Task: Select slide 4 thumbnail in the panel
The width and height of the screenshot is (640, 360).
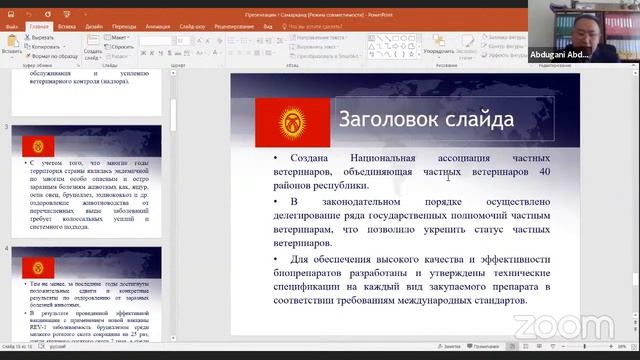Action: coord(87,294)
